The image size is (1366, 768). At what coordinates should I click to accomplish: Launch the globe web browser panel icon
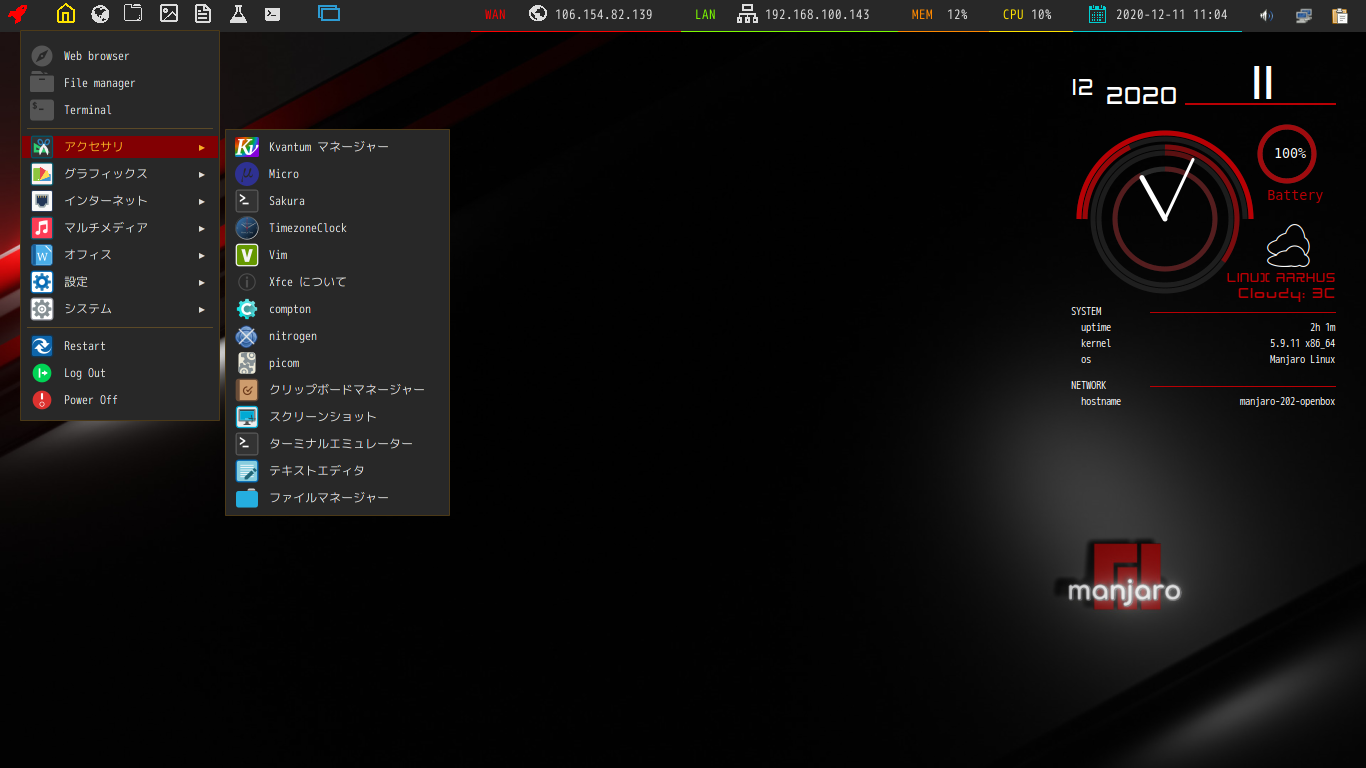(100, 14)
